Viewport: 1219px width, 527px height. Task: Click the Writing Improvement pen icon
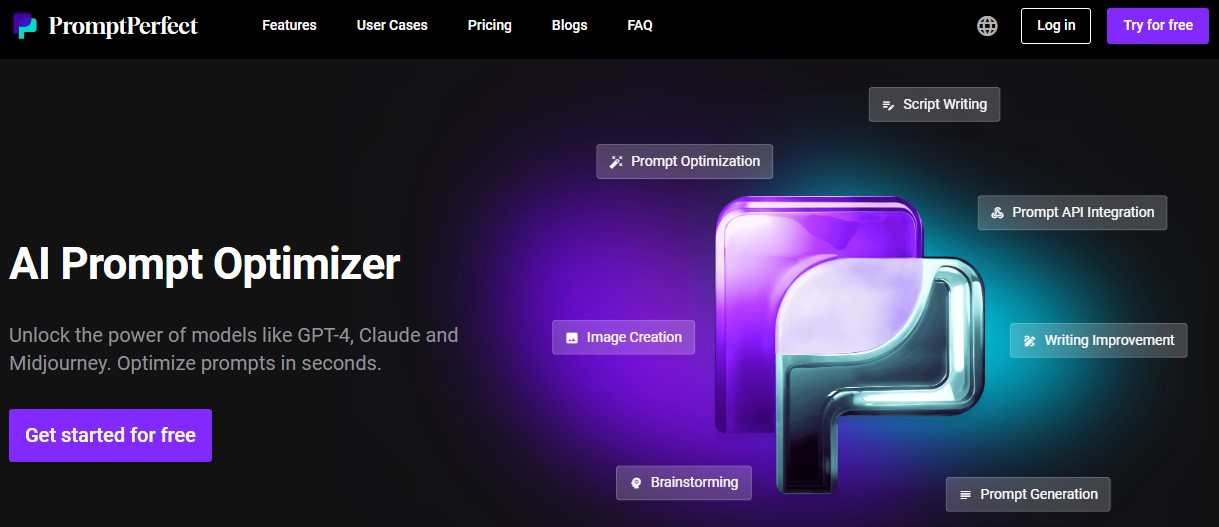(1030, 341)
